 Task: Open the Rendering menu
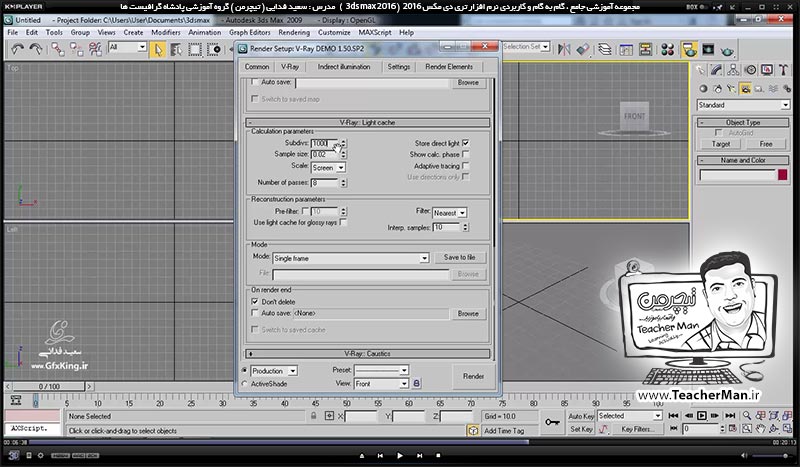(x=294, y=32)
